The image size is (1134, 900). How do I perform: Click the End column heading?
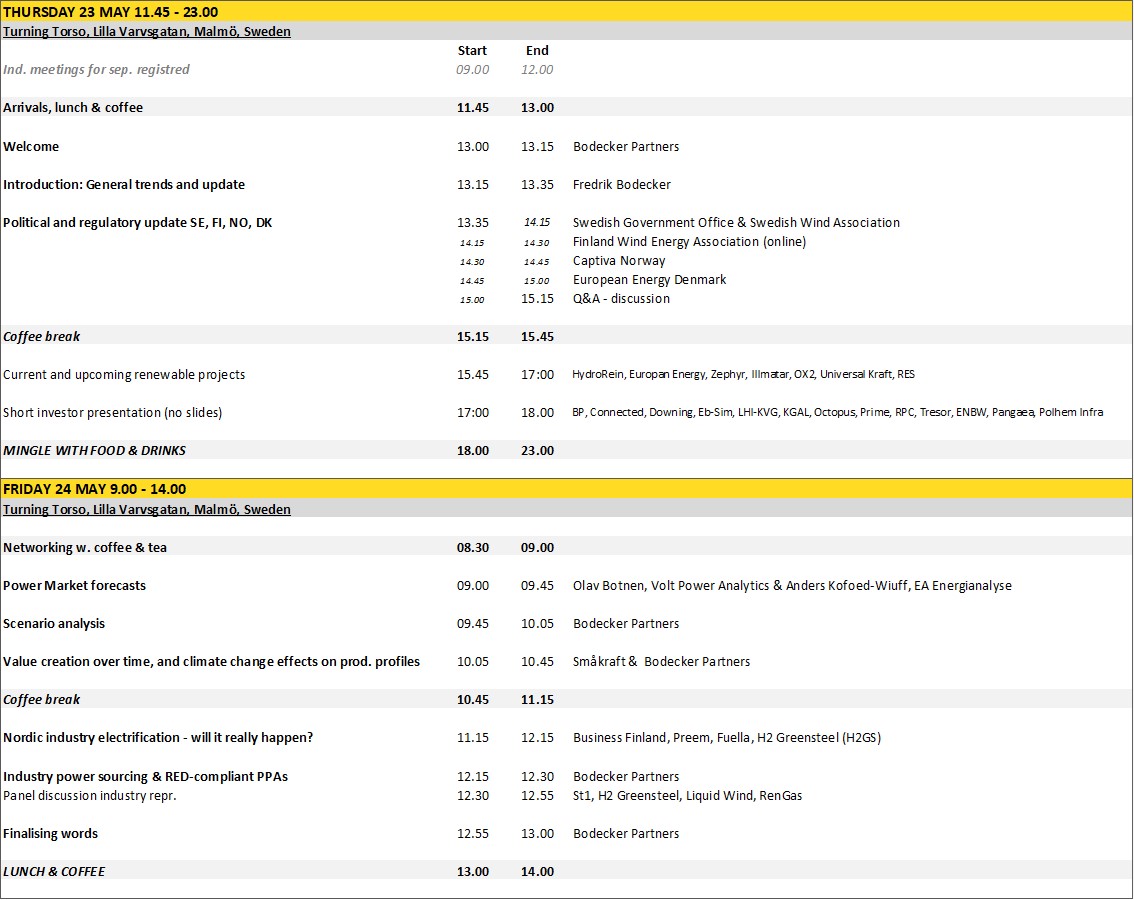(537, 51)
